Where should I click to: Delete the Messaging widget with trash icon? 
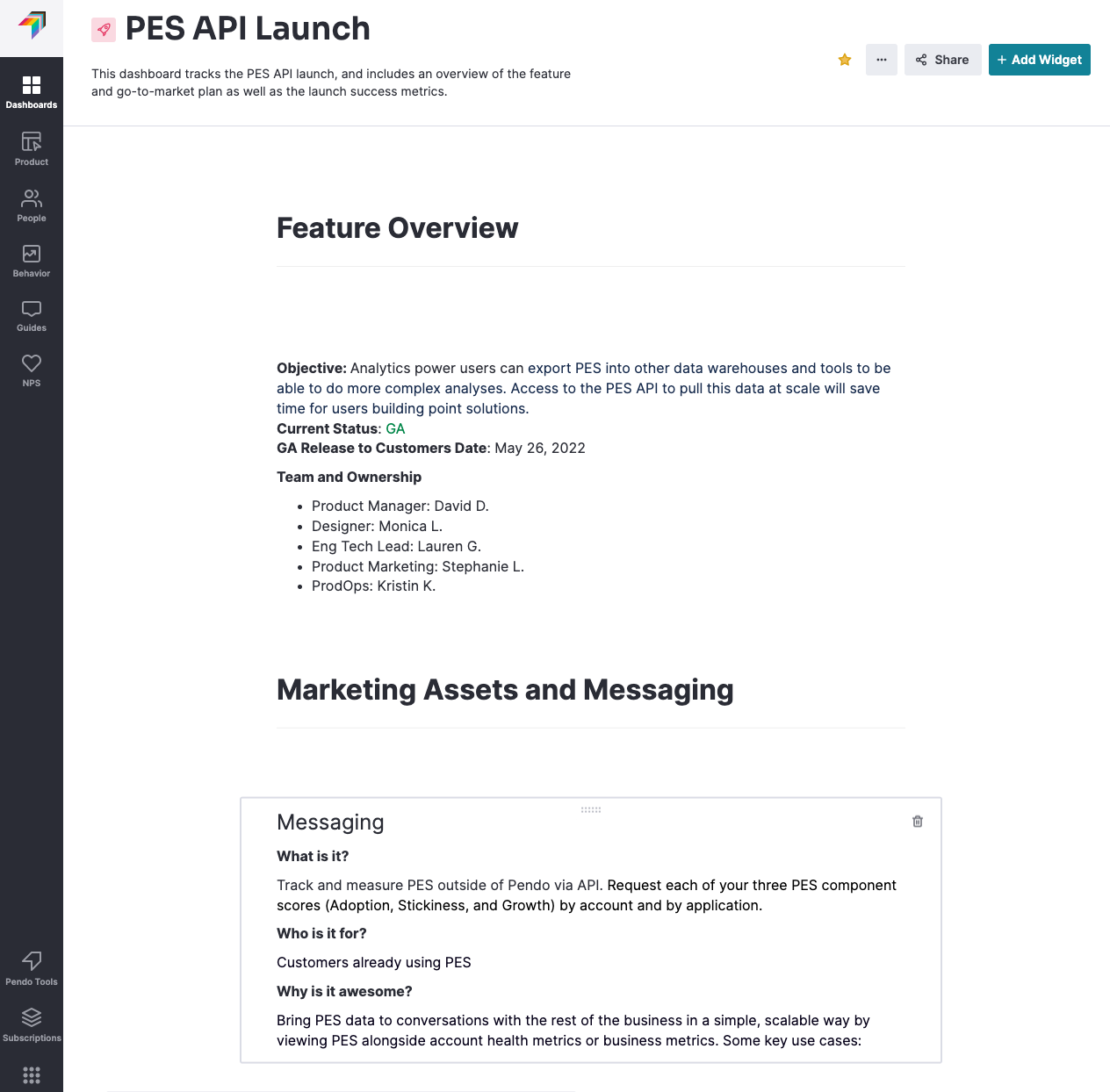918,822
